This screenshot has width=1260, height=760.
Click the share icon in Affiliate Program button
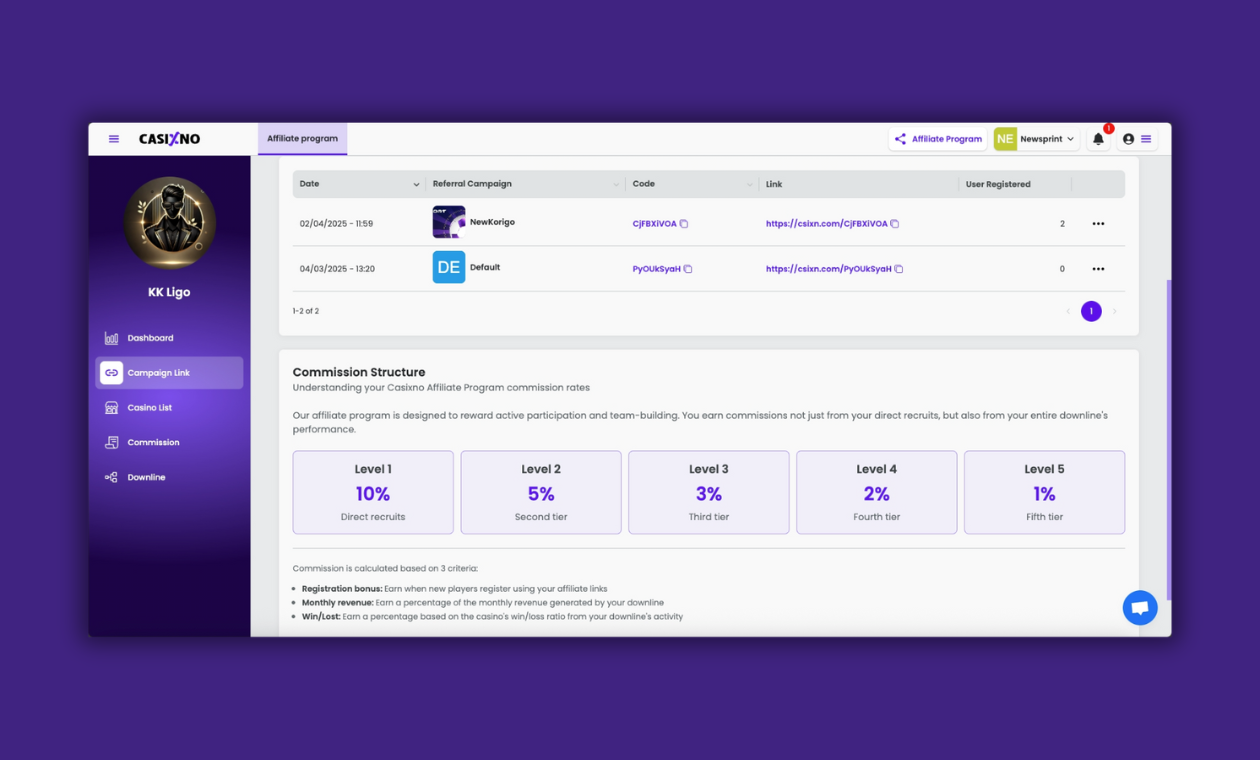coord(900,139)
